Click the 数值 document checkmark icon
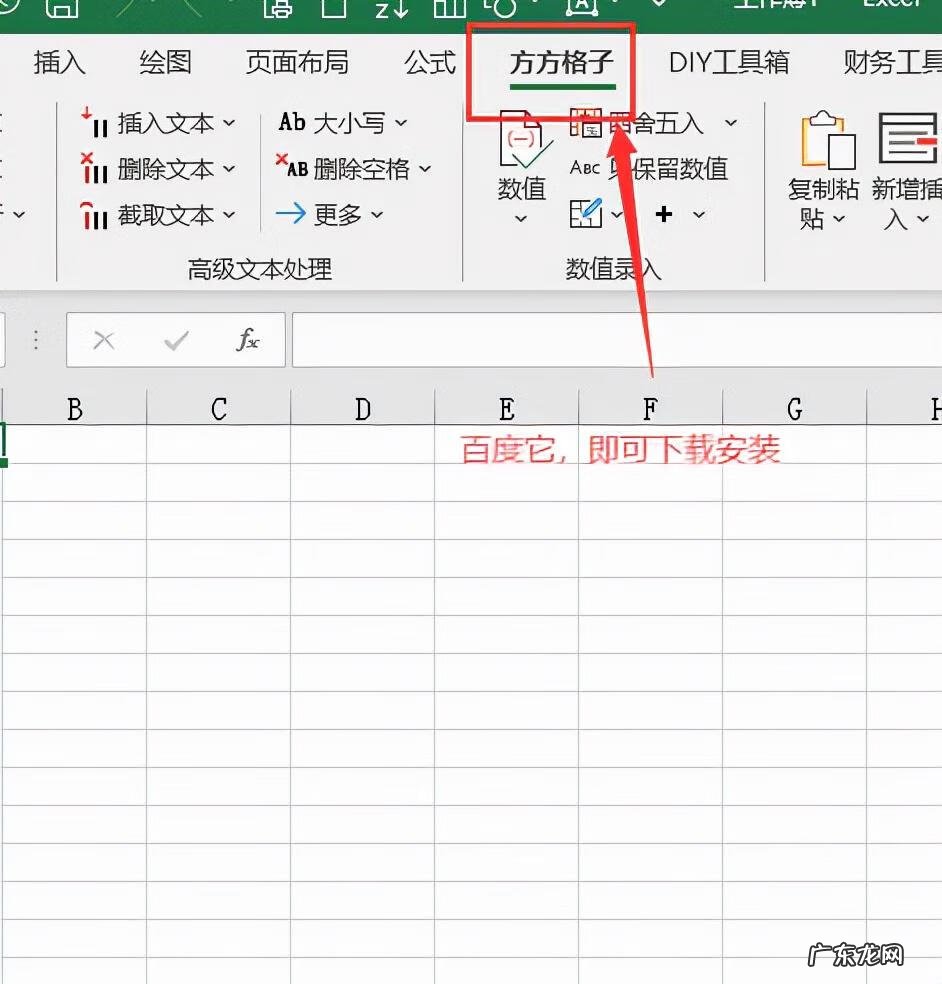The height and width of the screenshot is (984, 942). pos(524,140)
